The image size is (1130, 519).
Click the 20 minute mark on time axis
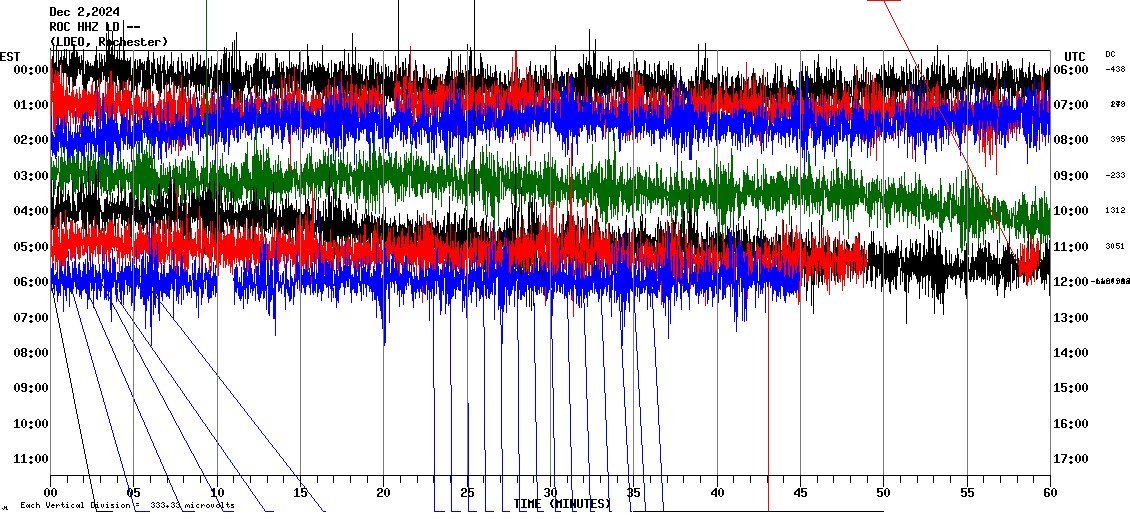coord(383,493)
